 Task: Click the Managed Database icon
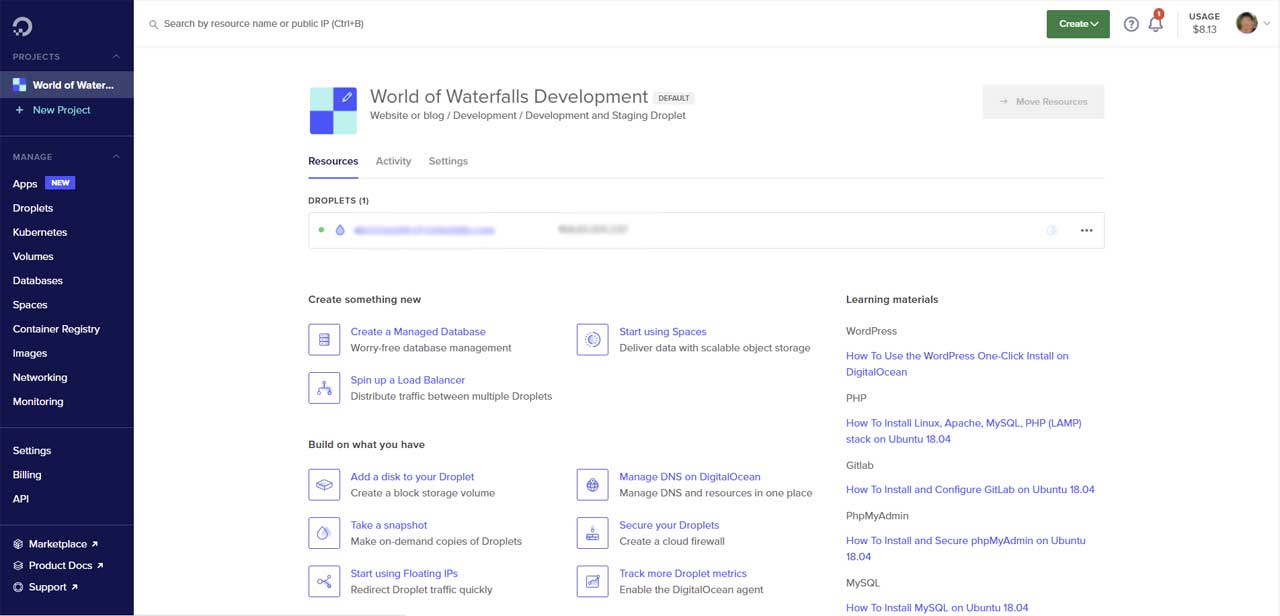[324, 340]
